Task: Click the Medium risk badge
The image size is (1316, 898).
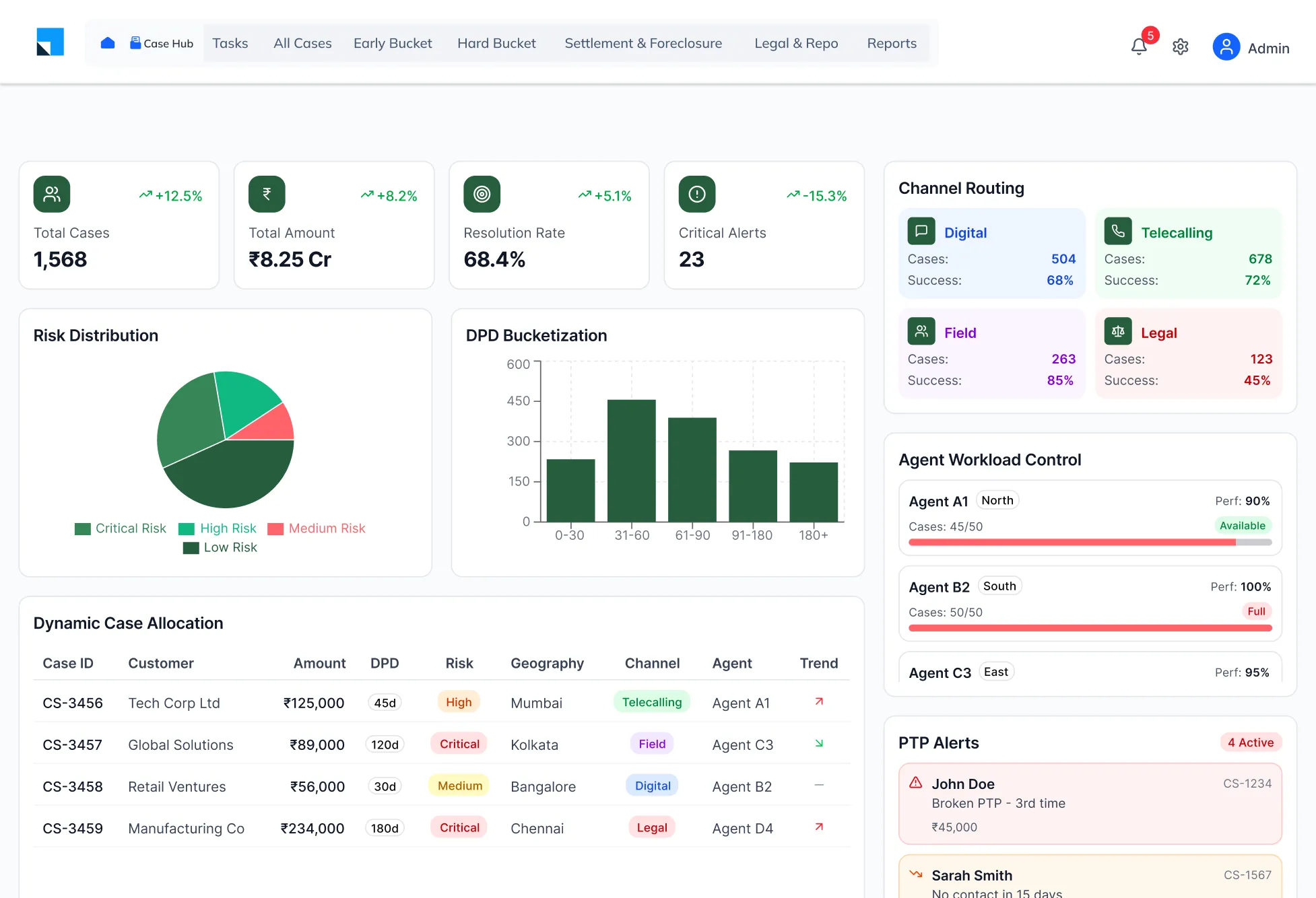Action: [459, 786]
